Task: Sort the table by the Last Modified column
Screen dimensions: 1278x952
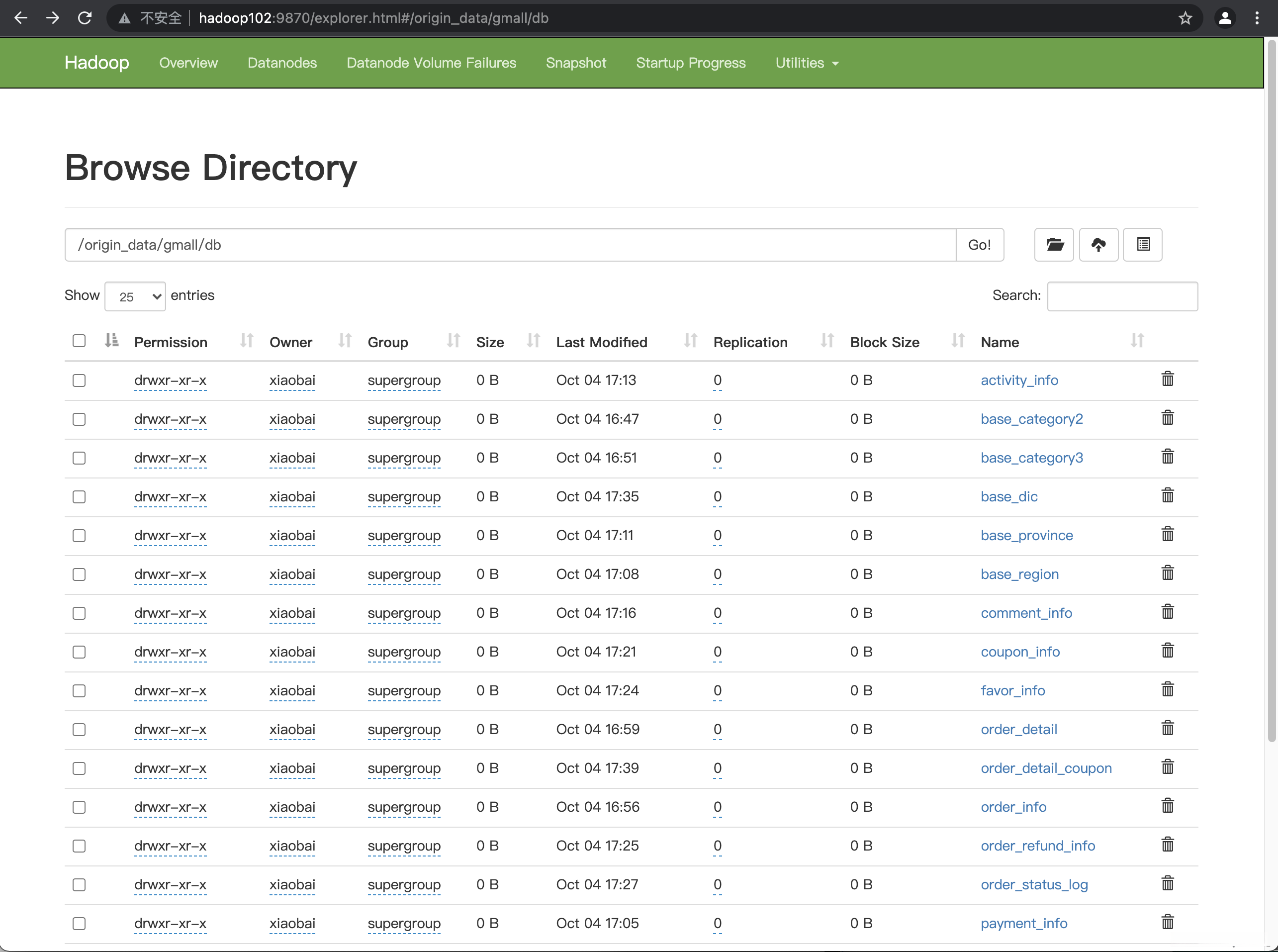Action: (602, 342)
